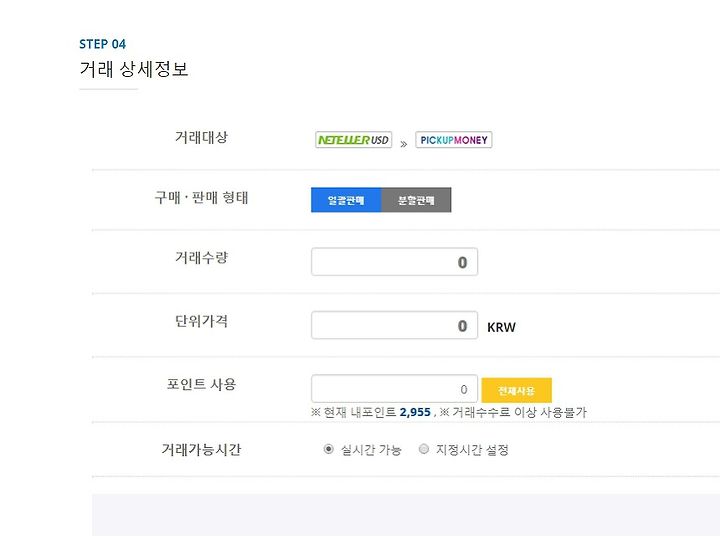Click the 실시간 가능 label text

371,449
